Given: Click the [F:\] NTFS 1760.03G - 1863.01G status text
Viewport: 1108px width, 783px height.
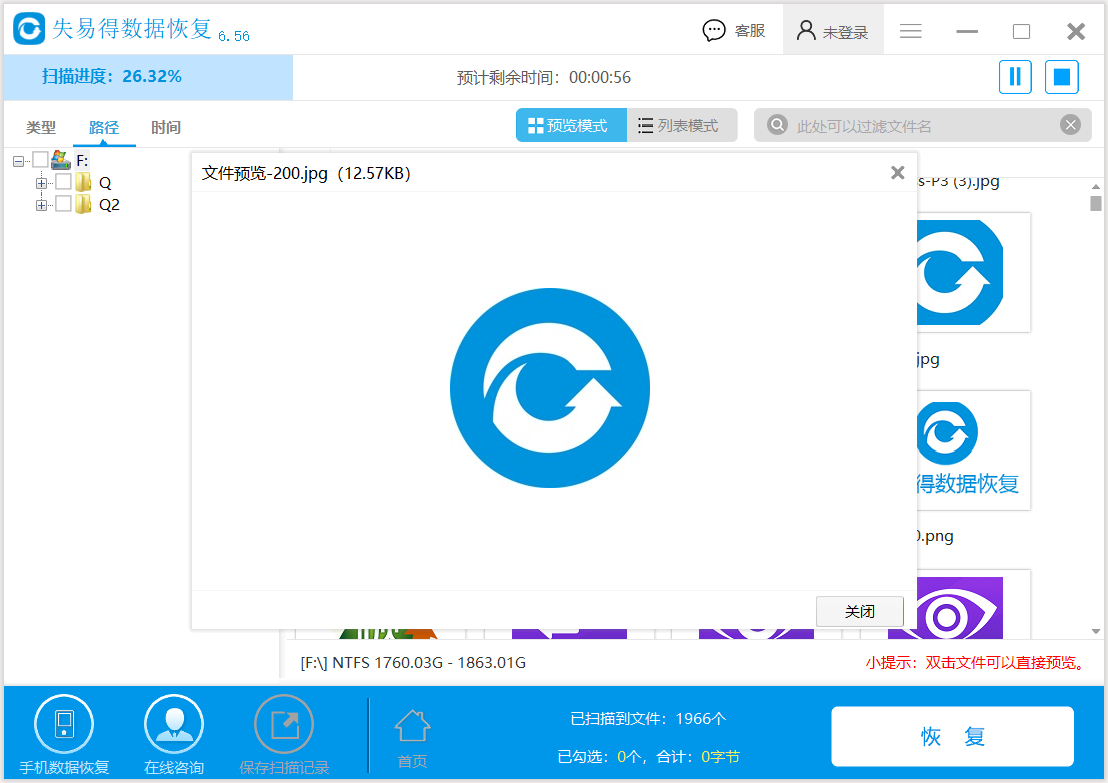Looking at the screenshot, I should (413, 662).
